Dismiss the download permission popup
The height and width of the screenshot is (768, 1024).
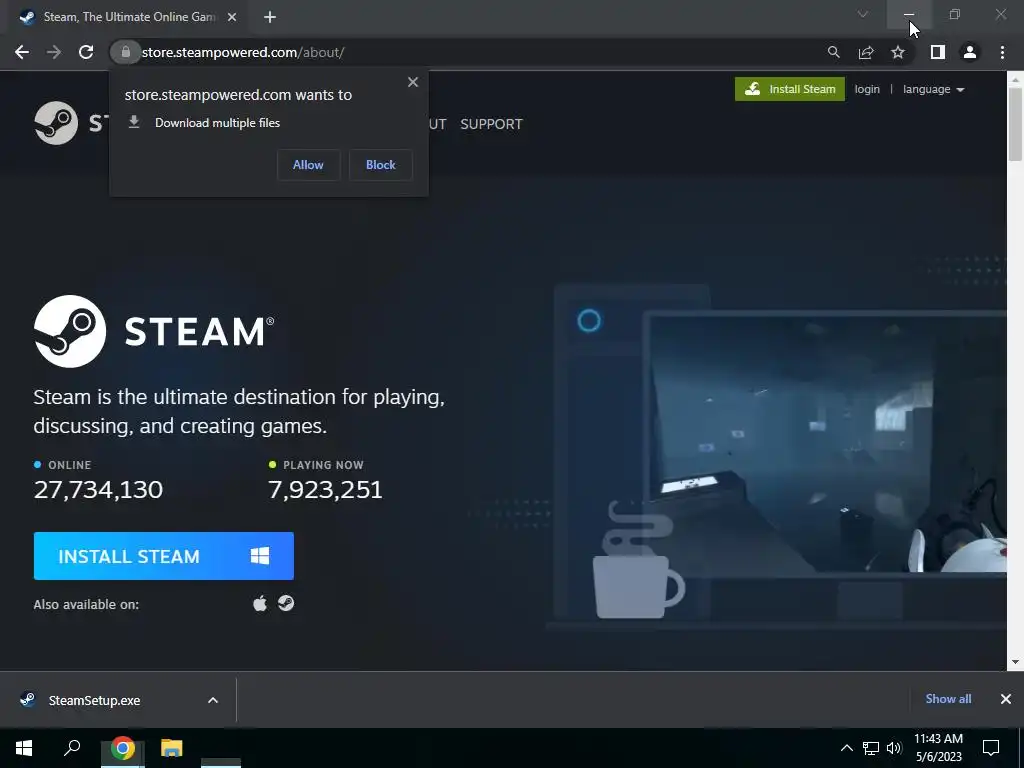(413, 82)
